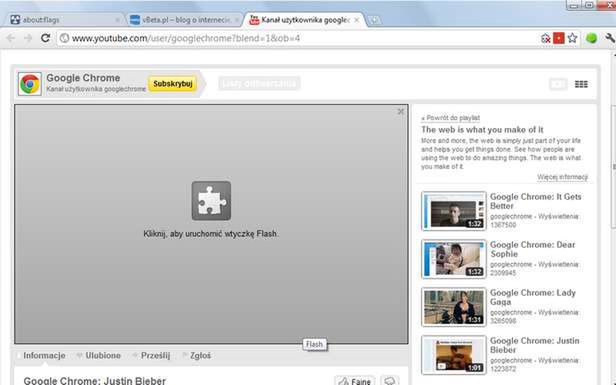Screen dimensions: 616x385
Task: Click the title Google Chrome: Dear Sophie
Action: [532, 249]
